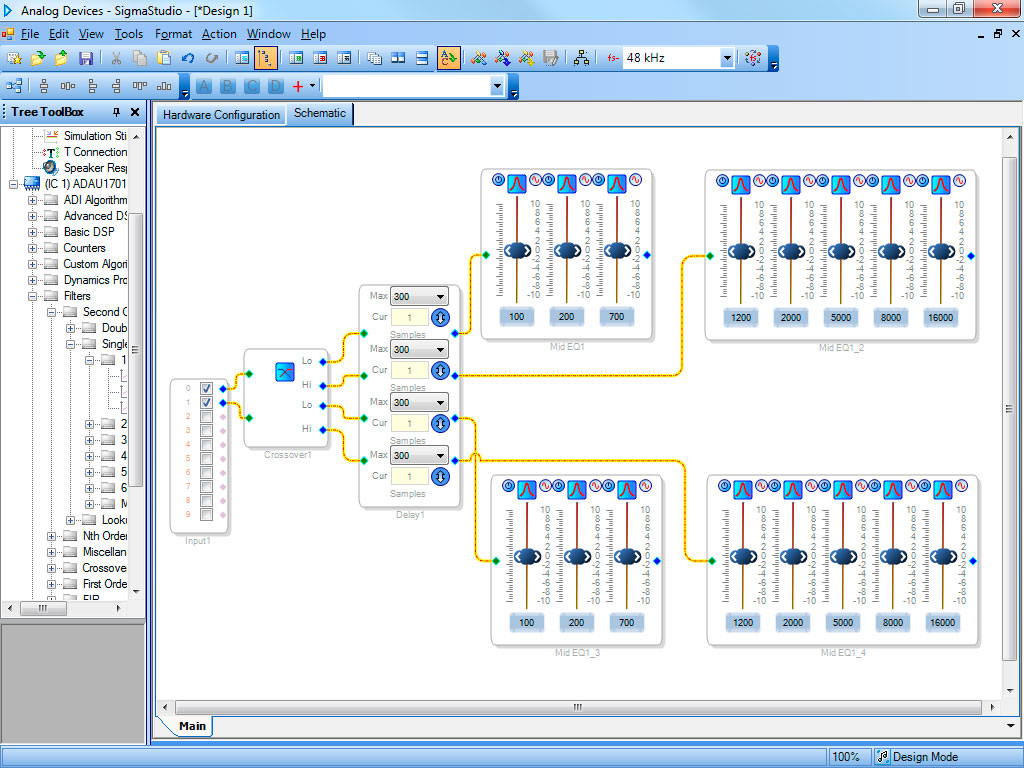Click the peak filter icon above Mid EQ1_2's 1200 band
Image resolution: width=1024 pixels, height=768 pixels.
click(x=740, y=184)
